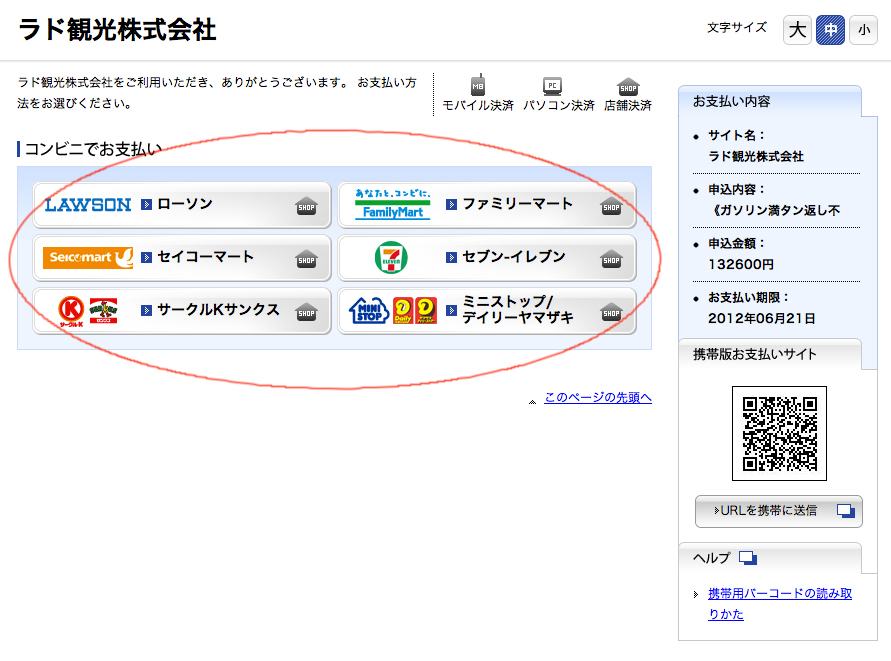Click the Lawson logo icon
The image size is (891, 661).
pos(88,205)
